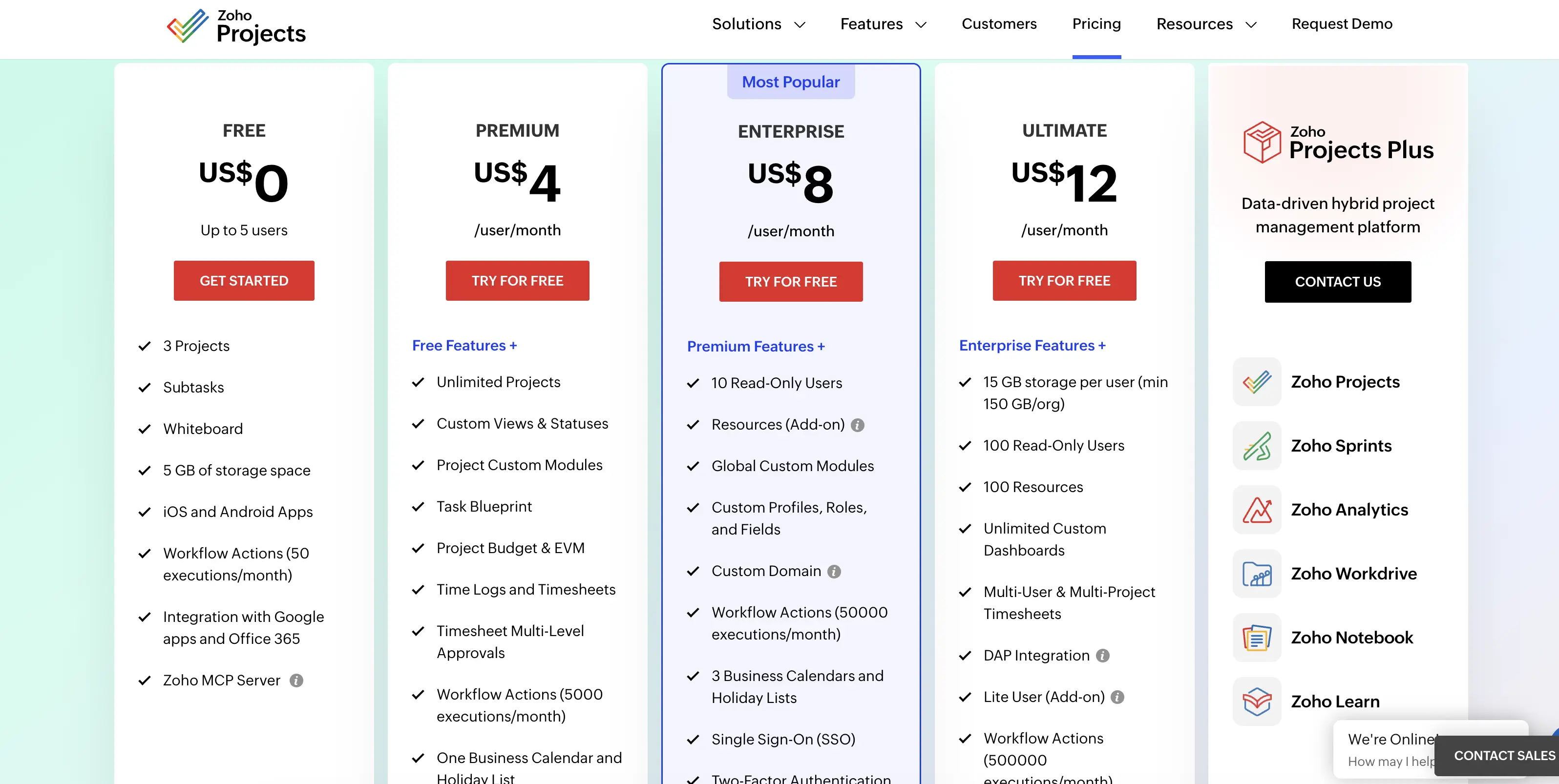This screenshot has width=1559, height=784.
Task: Open the Zoho Workdrive app icon
Action: (x=1257, y=574)
